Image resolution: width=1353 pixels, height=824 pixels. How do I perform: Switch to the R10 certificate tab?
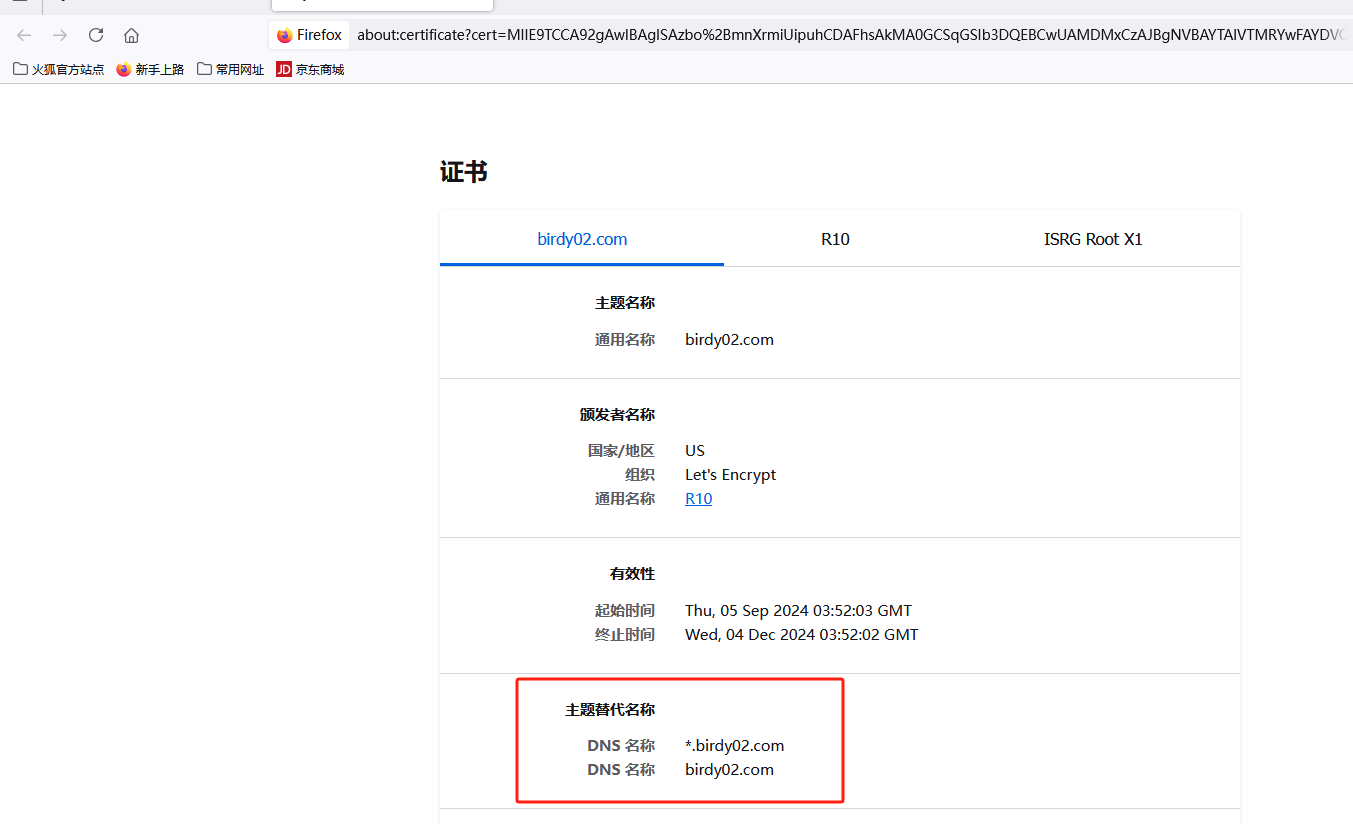point(835,239)
